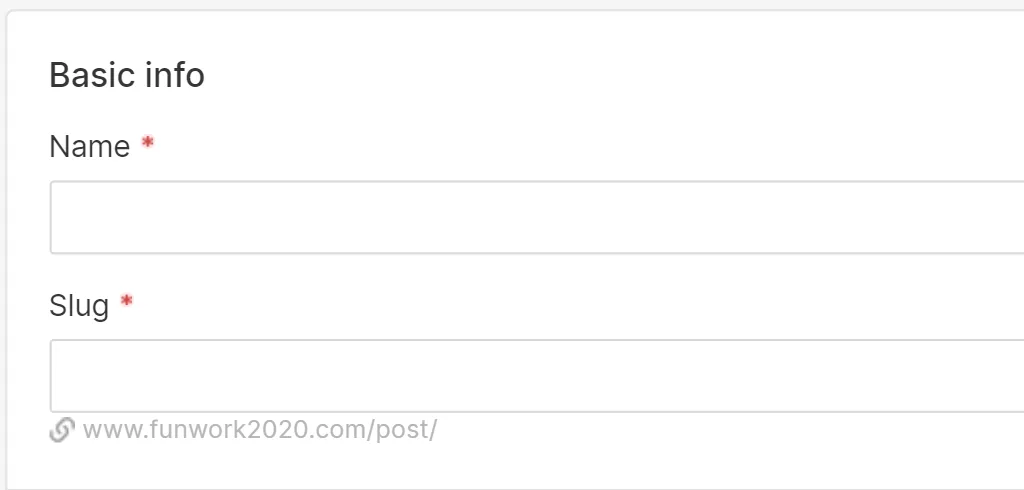Click the www.funwork2020.com/post/ URL text
Viewport: 1024px width, 490px height.
point(260,430)
